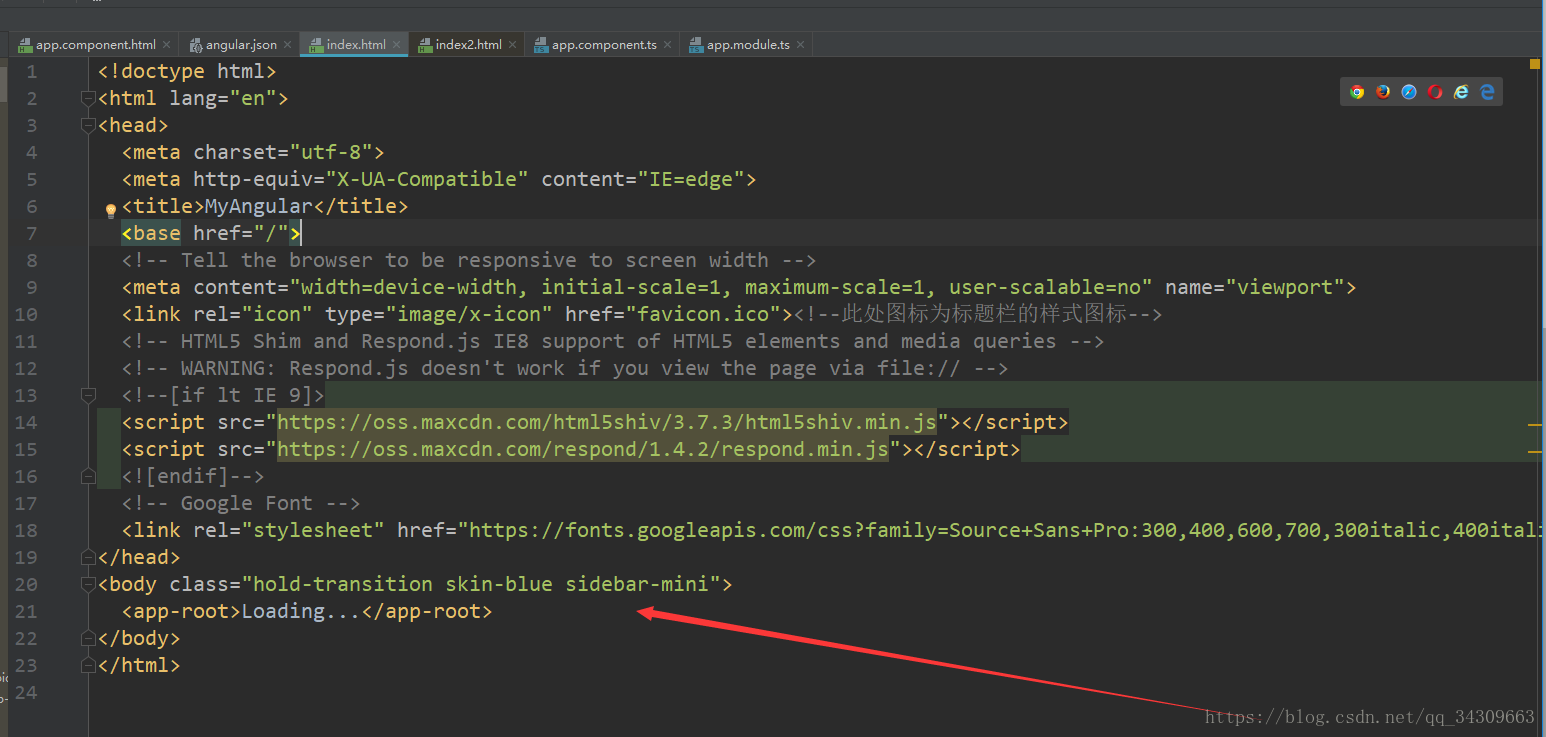This screenshot has width=1546, height=737.
Task: Place cursor in base href tag
Action: click(x=211, y=233)
